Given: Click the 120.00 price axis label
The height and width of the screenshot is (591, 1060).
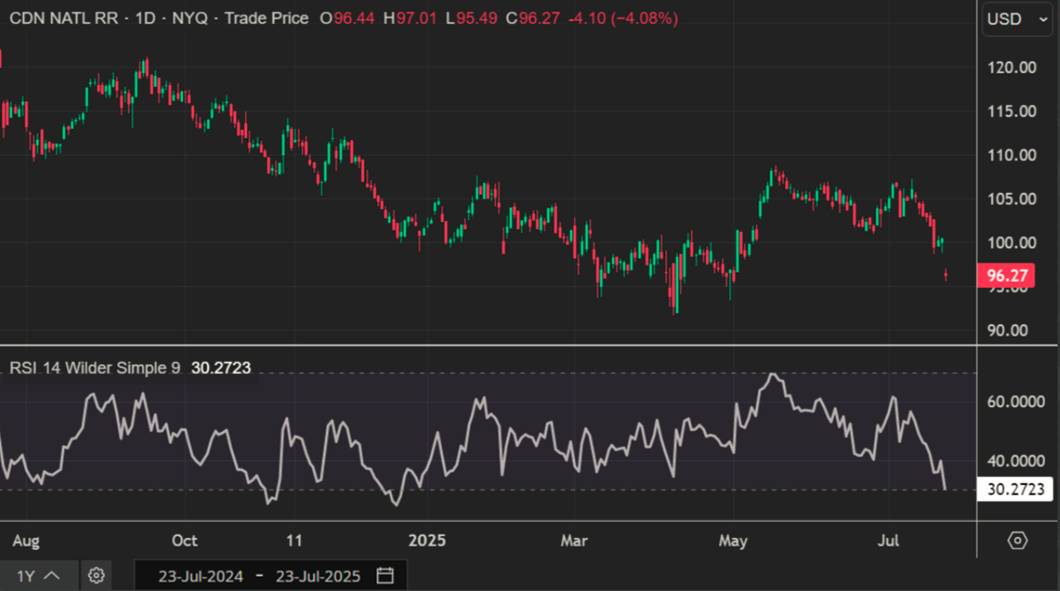Looking at the screenshot, I should (x=1010, y=67).
